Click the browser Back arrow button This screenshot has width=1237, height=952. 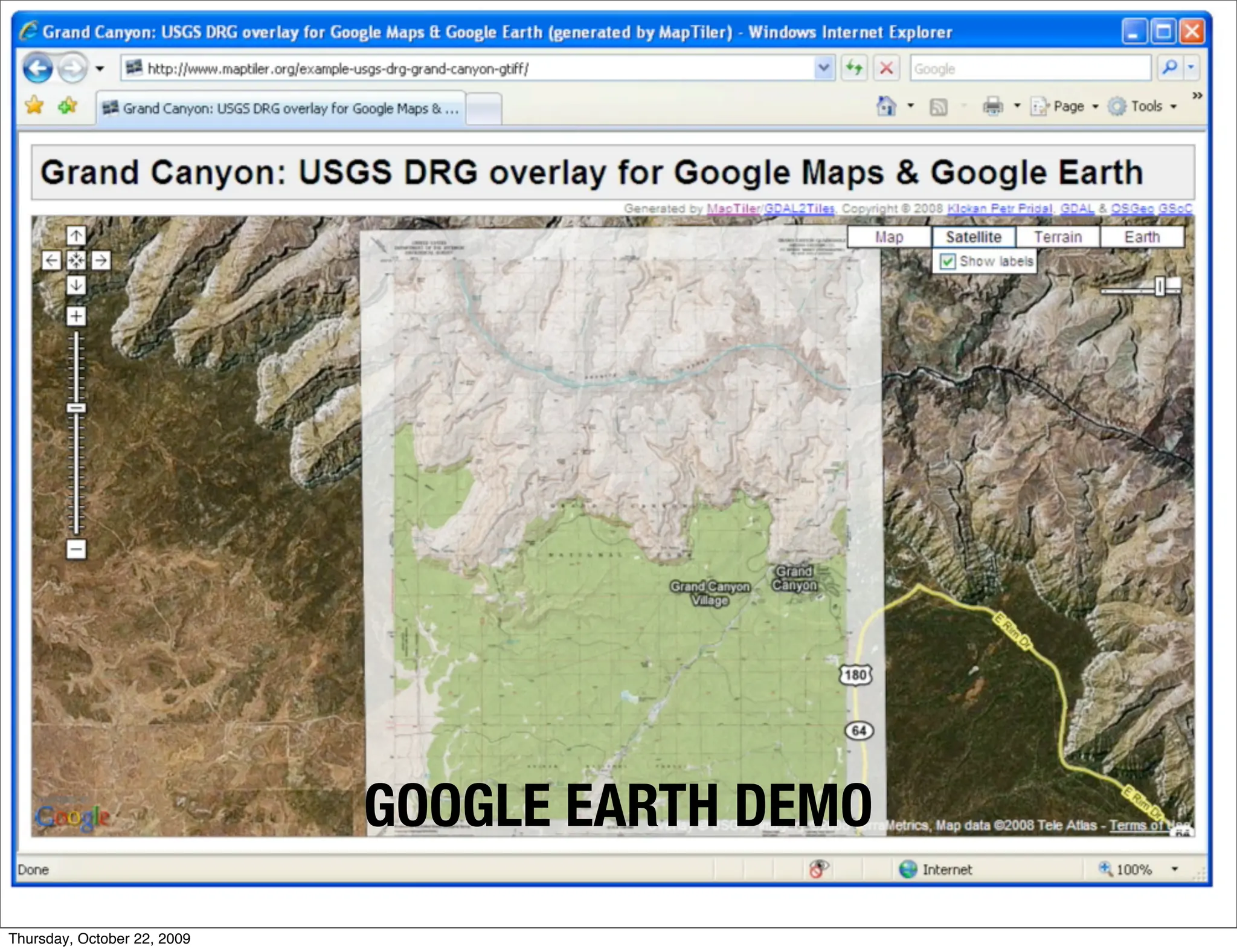[38, 68]
